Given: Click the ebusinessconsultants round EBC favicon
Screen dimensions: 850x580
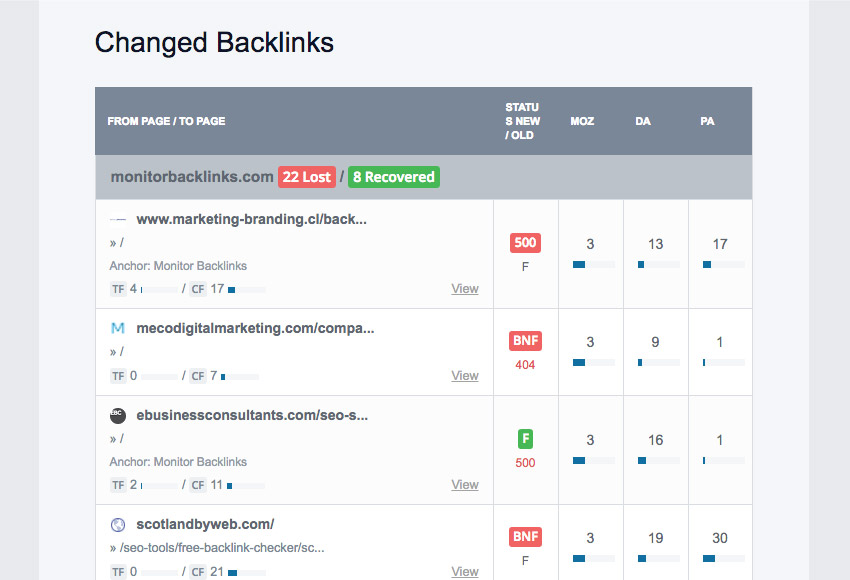Looking at the screenshot, I should pyautogui.click(x=118, y=416).
